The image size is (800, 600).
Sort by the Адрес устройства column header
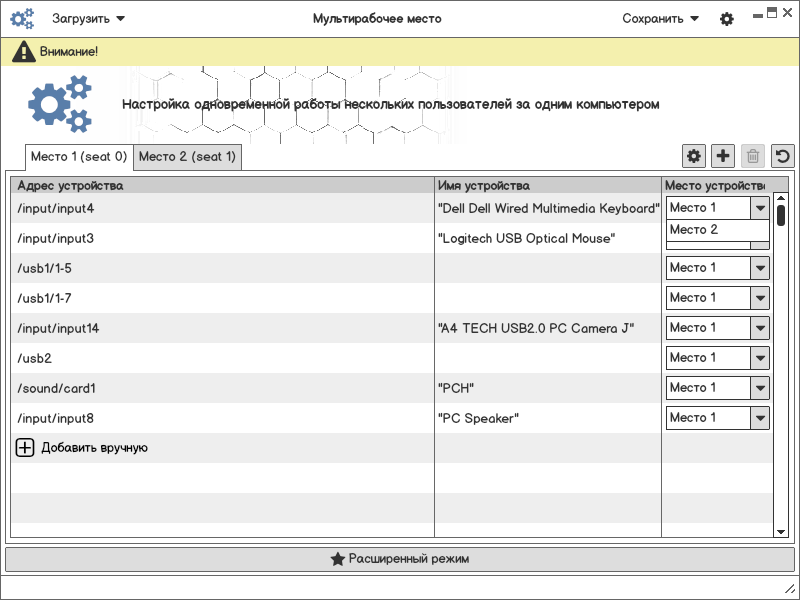pos(222,186)
